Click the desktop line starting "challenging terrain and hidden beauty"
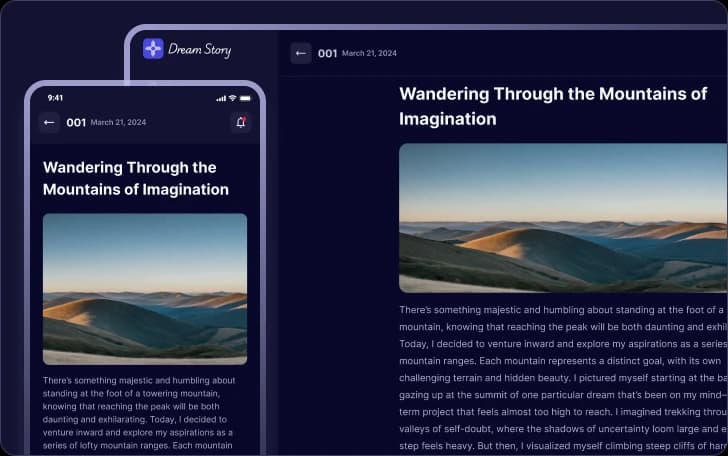Screen dimensions: 728x456 click(x=563, y=378)
